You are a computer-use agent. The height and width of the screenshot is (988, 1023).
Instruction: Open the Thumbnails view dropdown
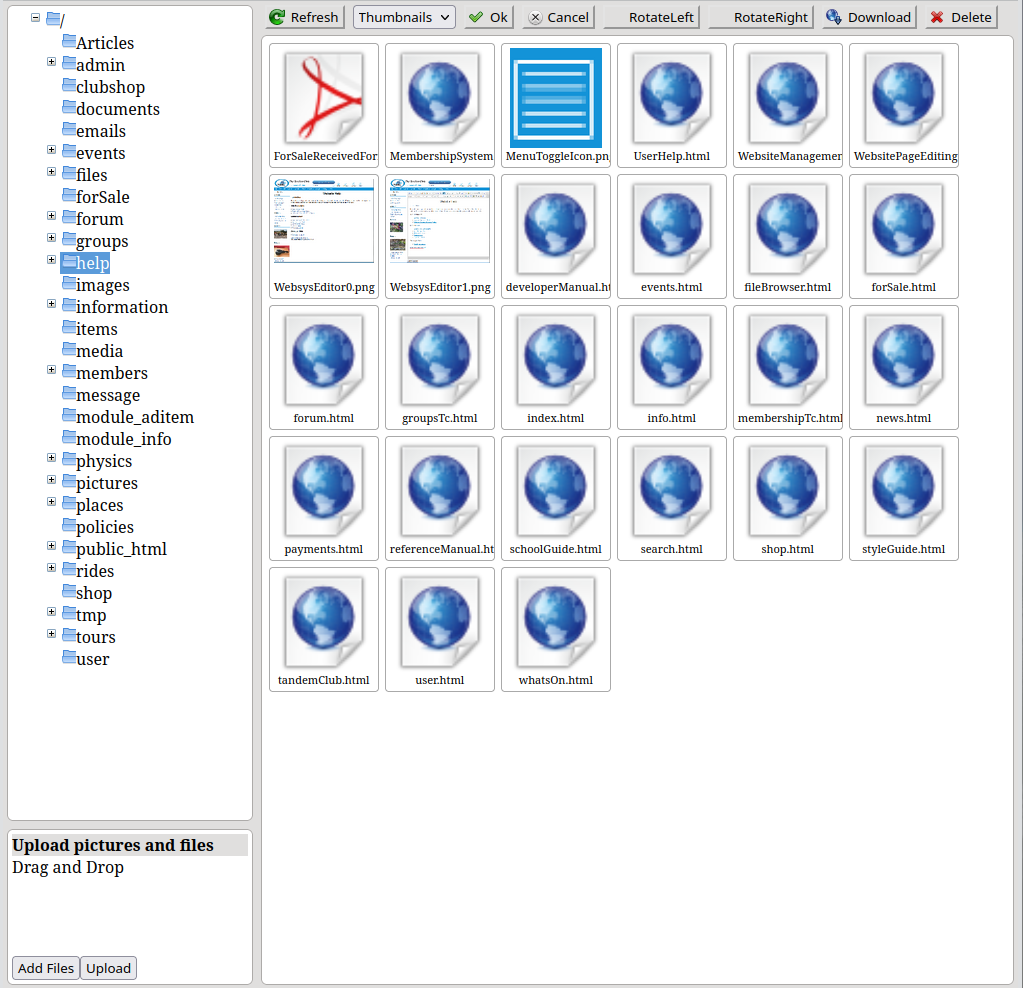coord(404,17)
